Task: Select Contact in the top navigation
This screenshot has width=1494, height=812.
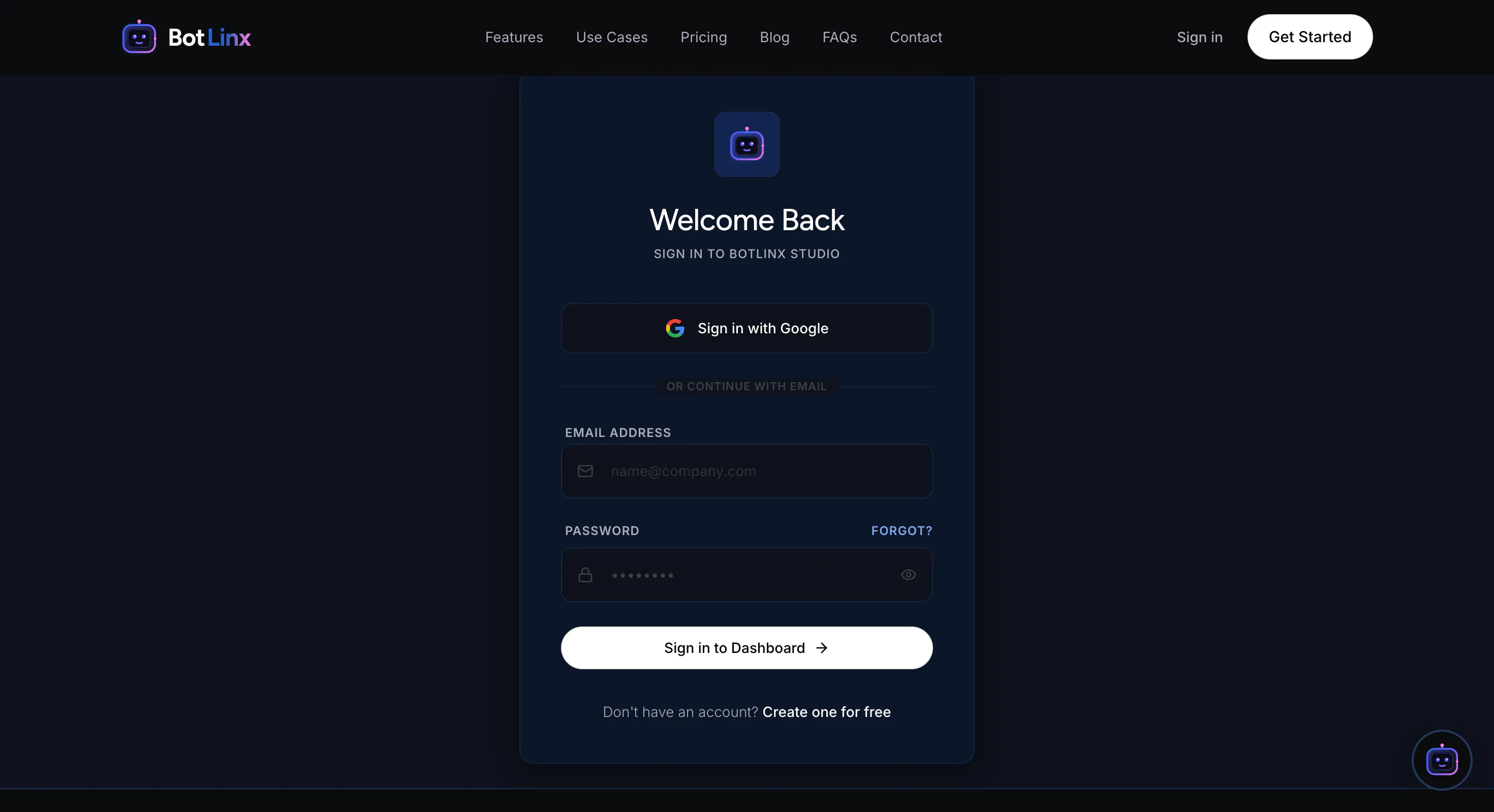Action: (916, 37)
